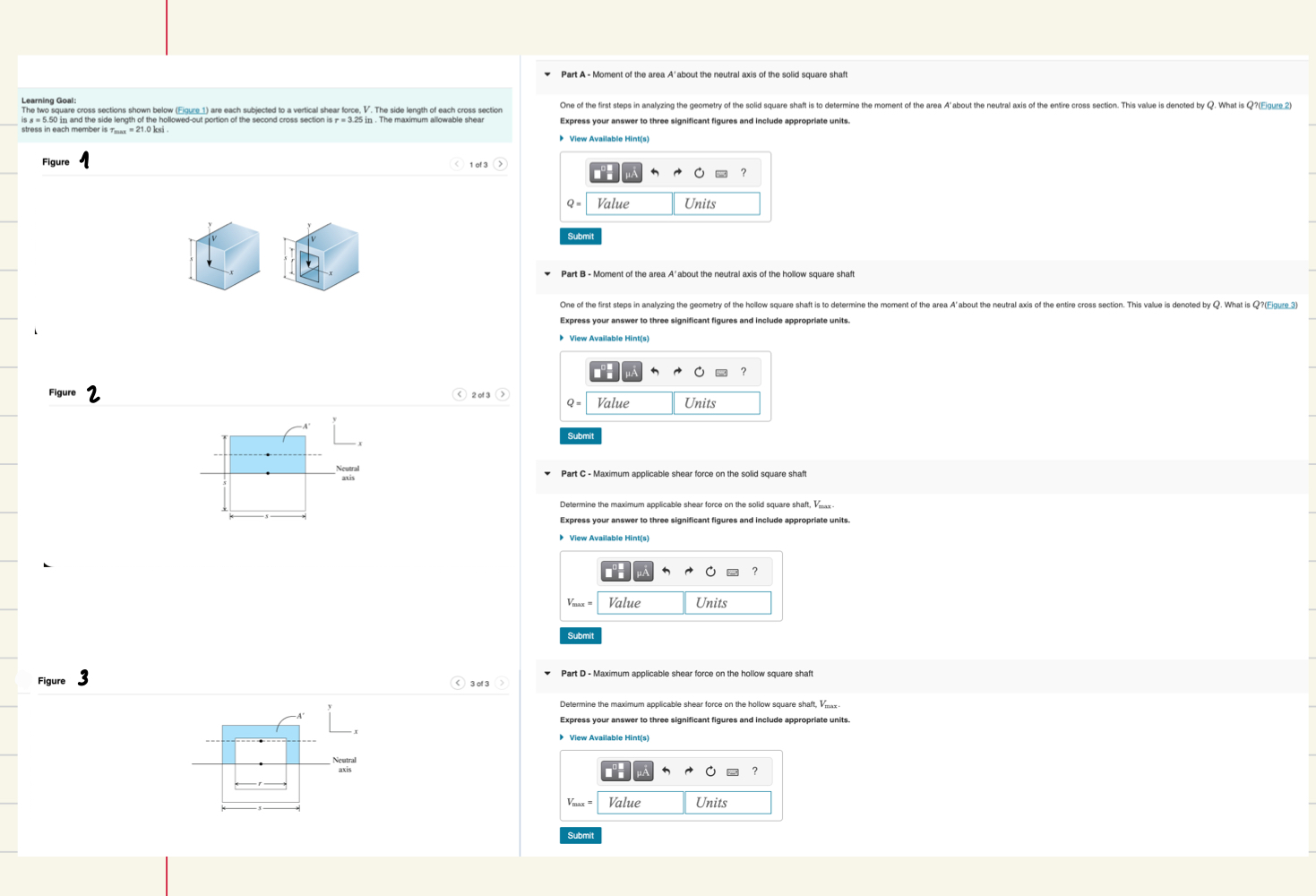Submit the answer for Part D
Viewport: 1316px width, 896px height.
[580, 835]
